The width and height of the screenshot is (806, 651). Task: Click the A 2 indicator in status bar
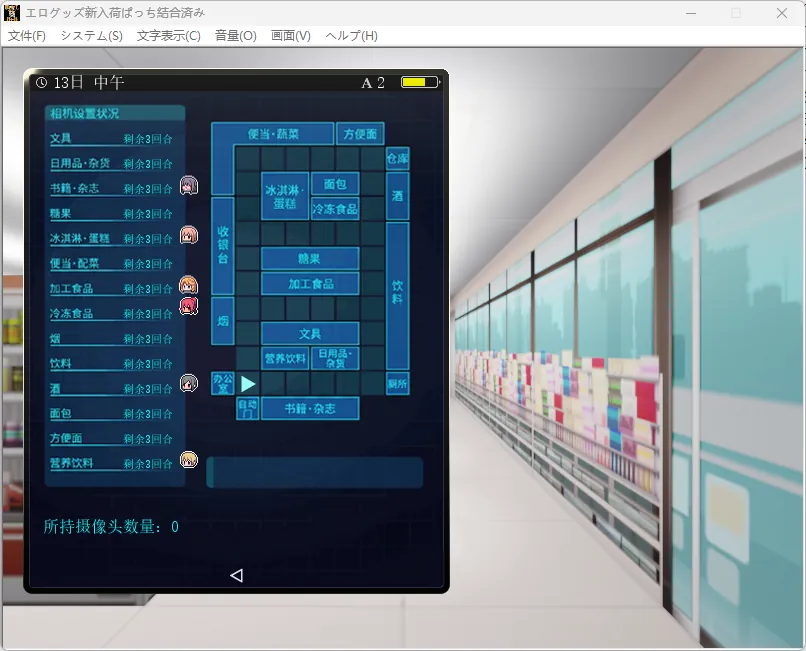[373, 83]
